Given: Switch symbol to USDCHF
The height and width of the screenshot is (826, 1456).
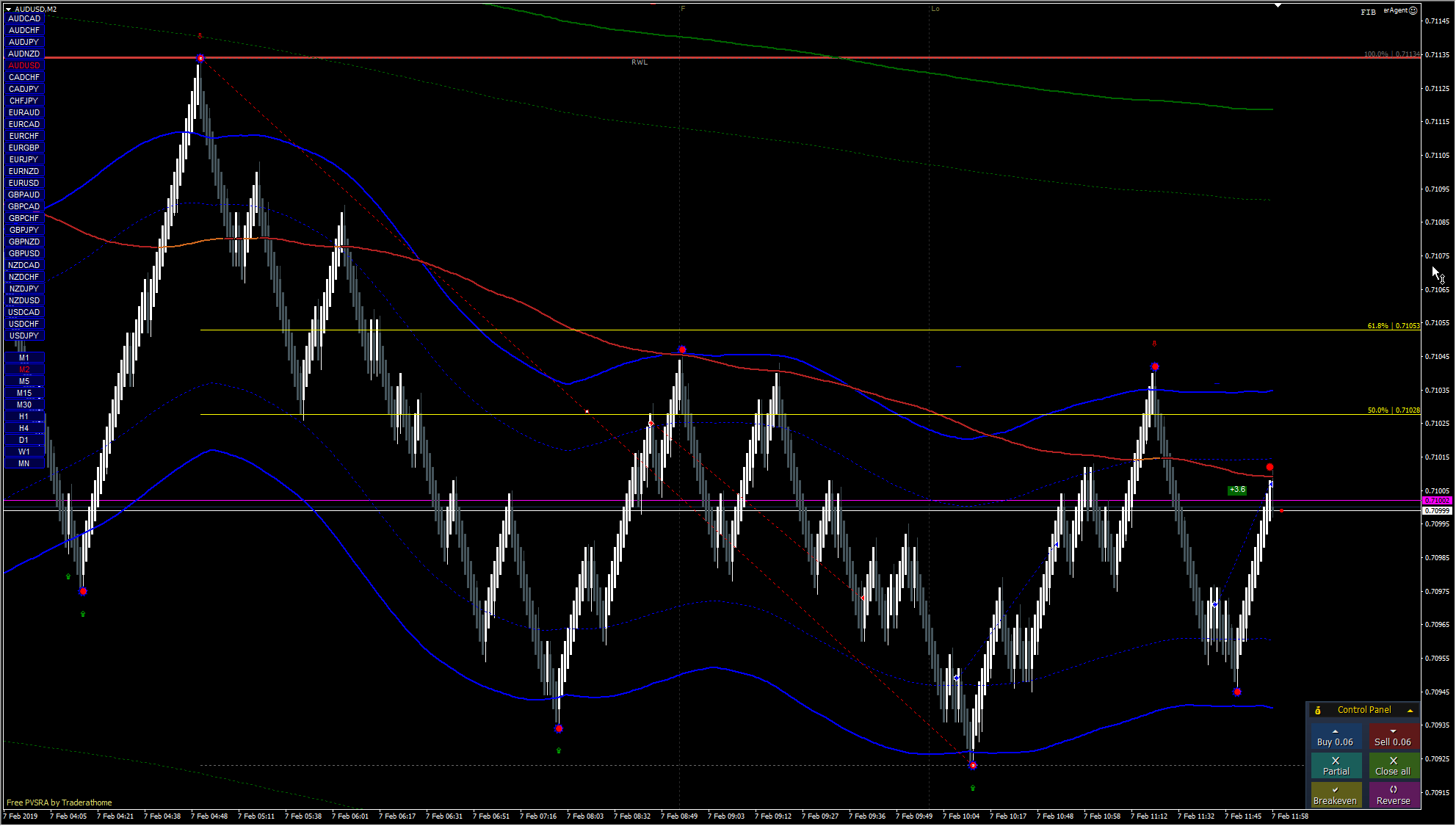Looking at the screenshot, I should (24, 324).
